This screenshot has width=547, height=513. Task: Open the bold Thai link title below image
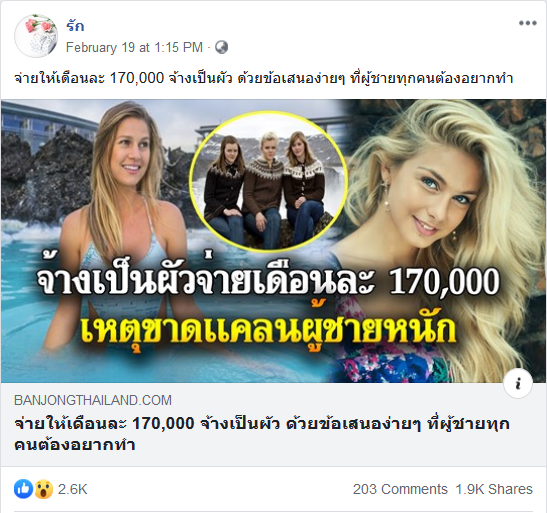(x=262, y=434)
